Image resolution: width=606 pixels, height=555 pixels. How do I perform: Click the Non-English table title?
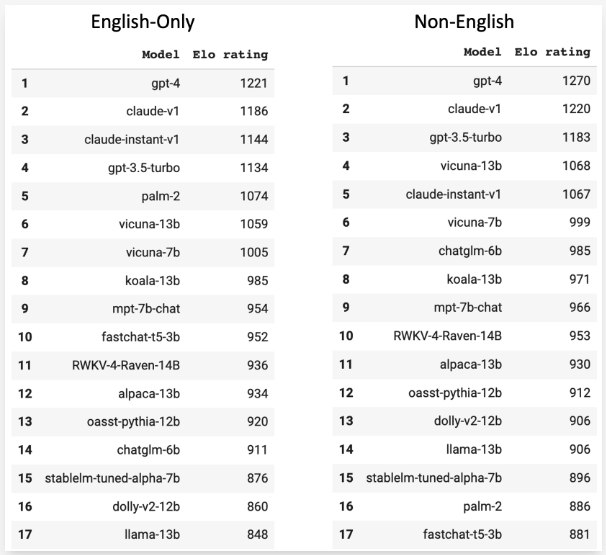(x=464, y=22)
